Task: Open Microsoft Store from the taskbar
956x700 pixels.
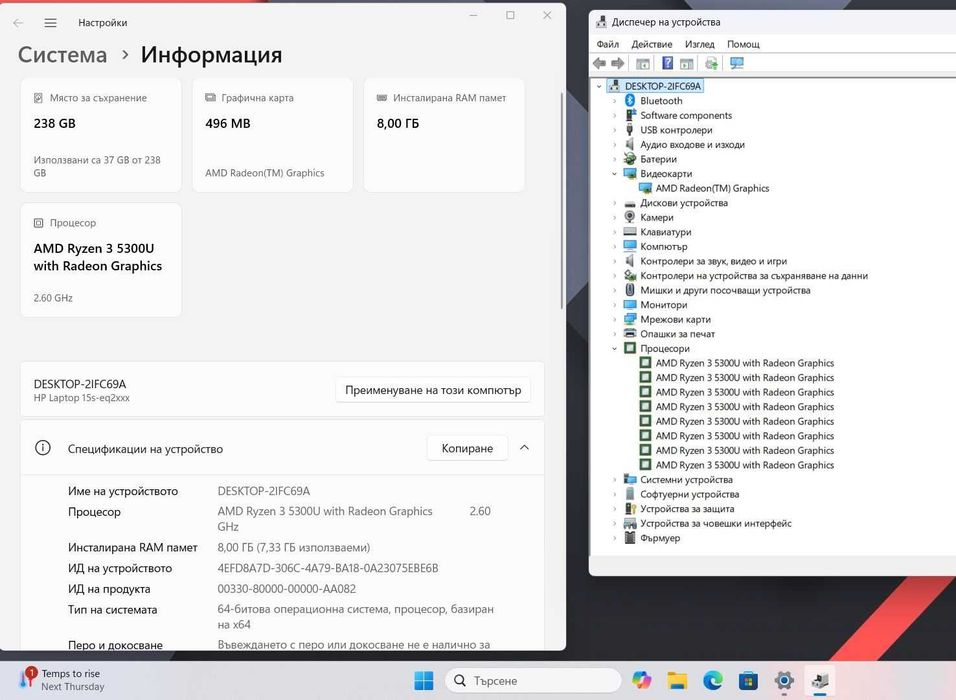Action: [748, 680]
